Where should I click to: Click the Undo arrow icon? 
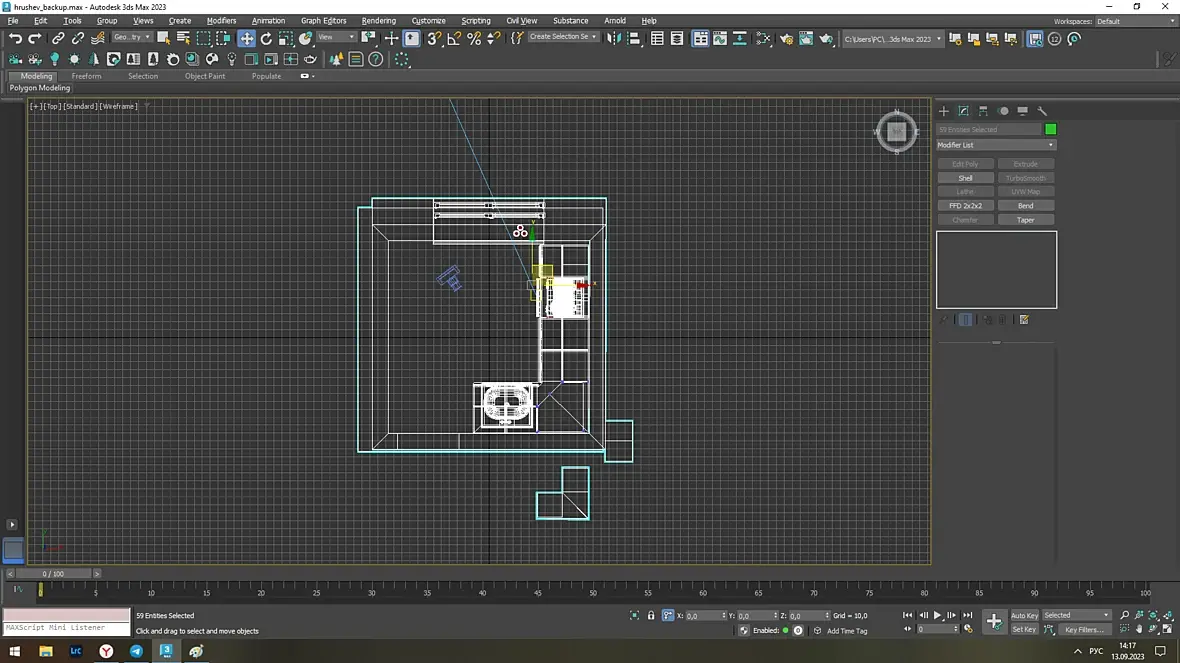[x=15, y=38]
